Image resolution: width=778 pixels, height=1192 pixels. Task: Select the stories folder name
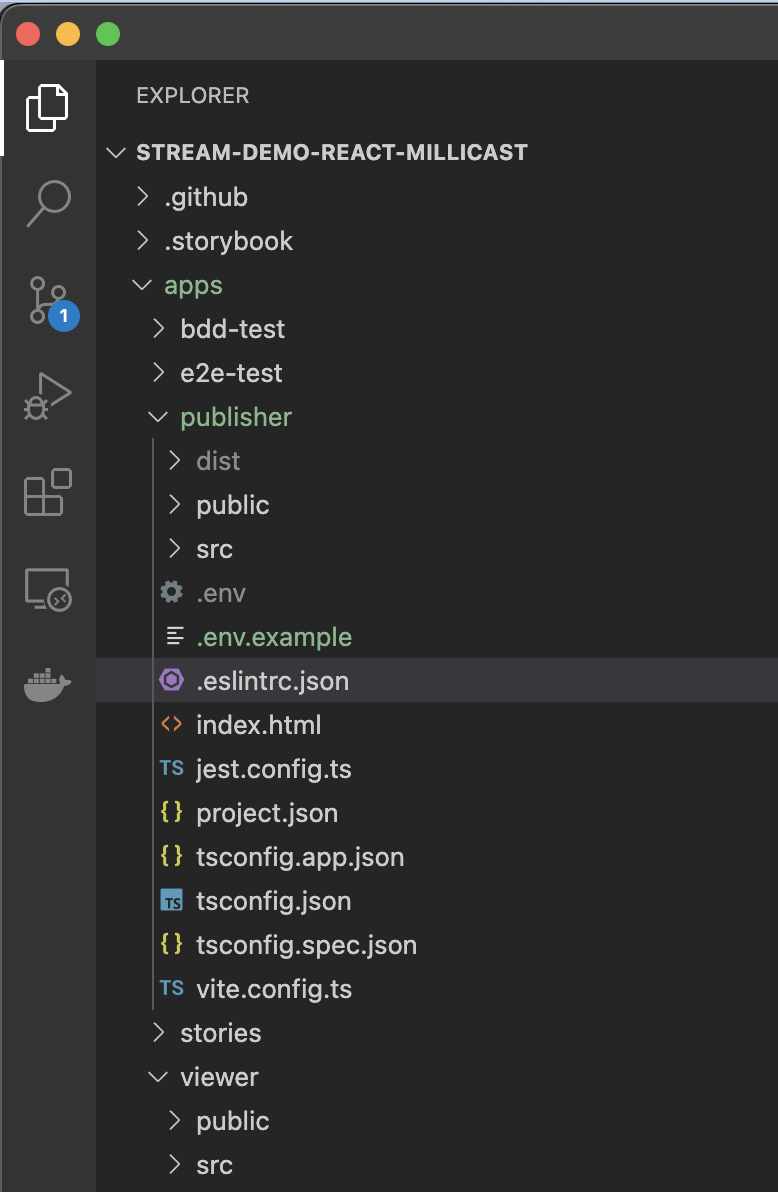[x=221, y=1033]
